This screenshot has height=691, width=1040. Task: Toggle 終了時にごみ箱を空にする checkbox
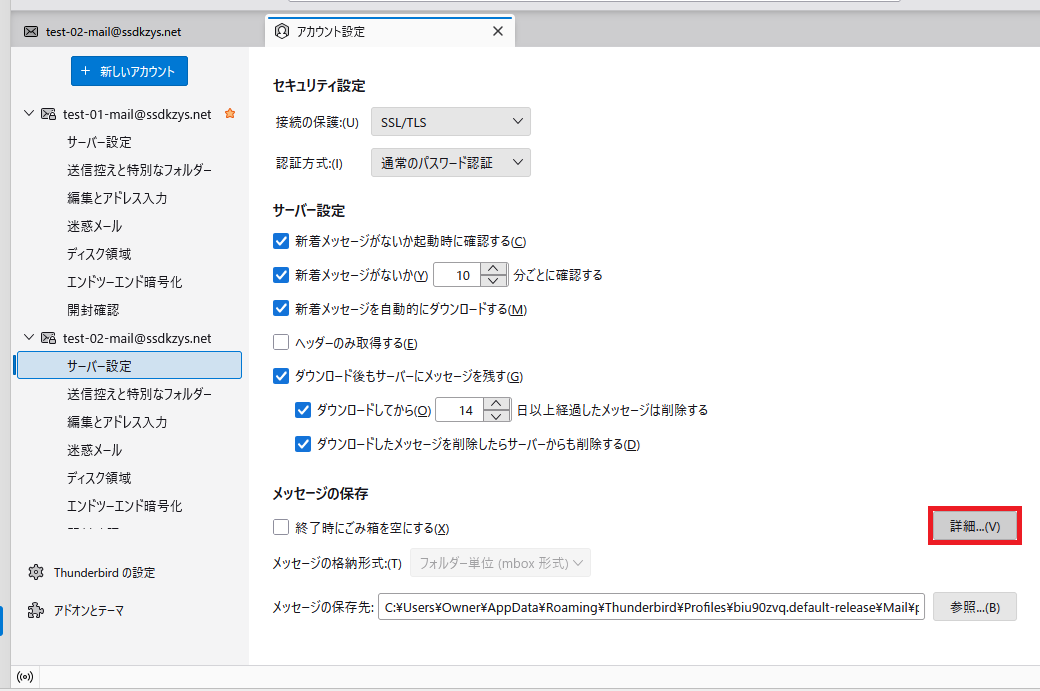tap(281, 528)
